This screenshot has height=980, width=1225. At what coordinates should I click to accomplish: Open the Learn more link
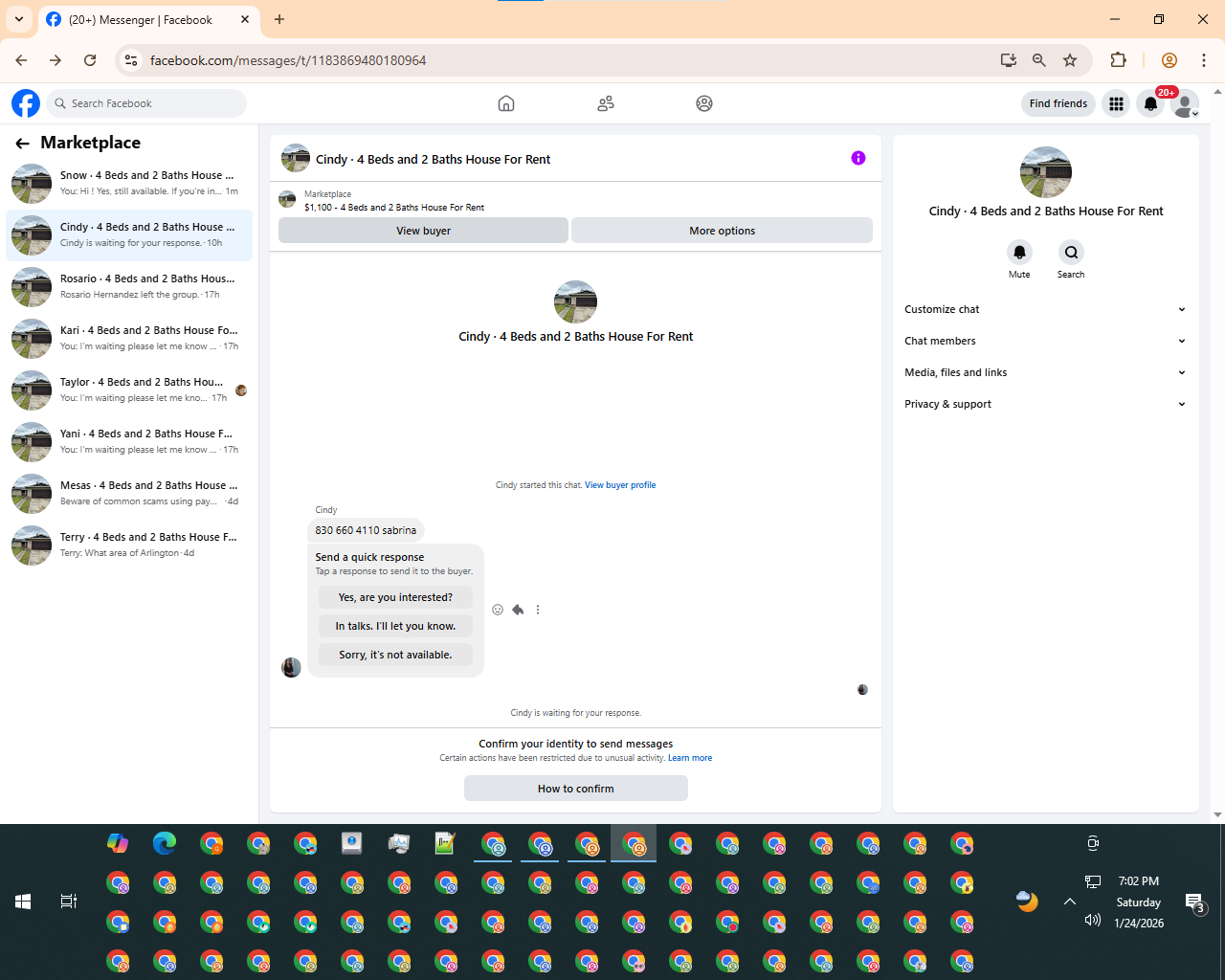coord(690,758)
